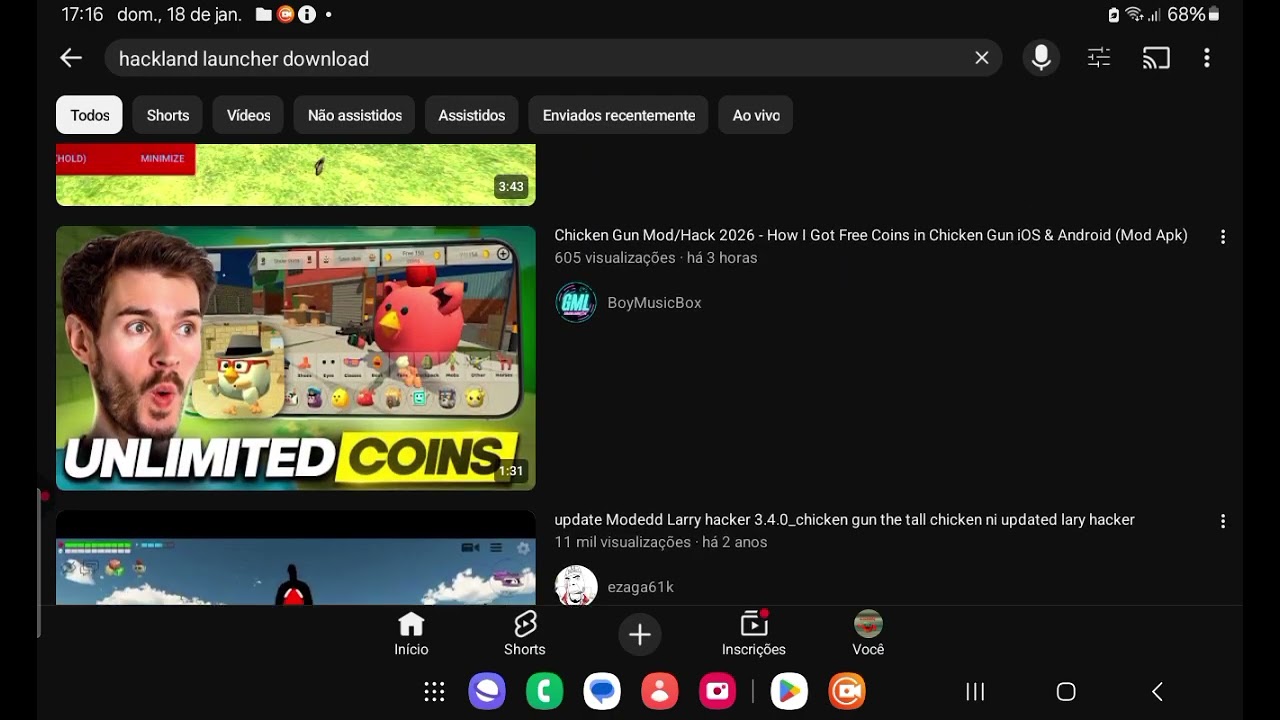This screenshot has width=1280, height=720.
Task: Tap the system back navigation button
Action: point(1157,691)
